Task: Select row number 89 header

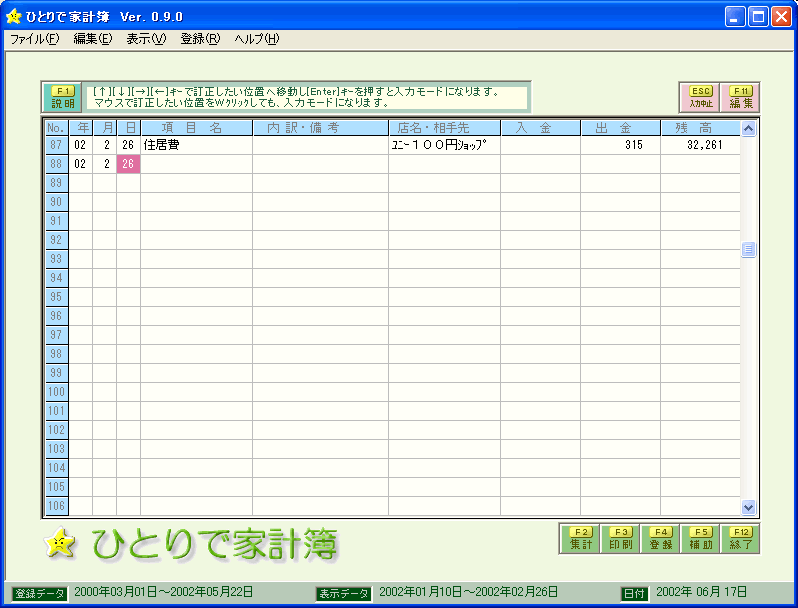Action: pyautogui.click(x=56, y=183)
